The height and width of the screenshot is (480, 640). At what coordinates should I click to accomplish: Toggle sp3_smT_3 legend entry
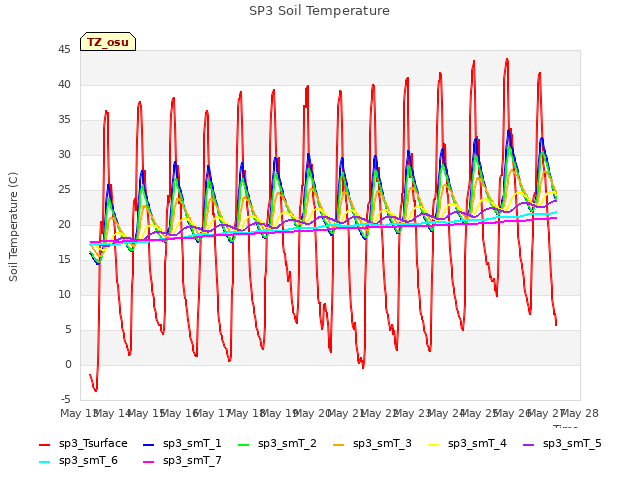coord(372,444)
